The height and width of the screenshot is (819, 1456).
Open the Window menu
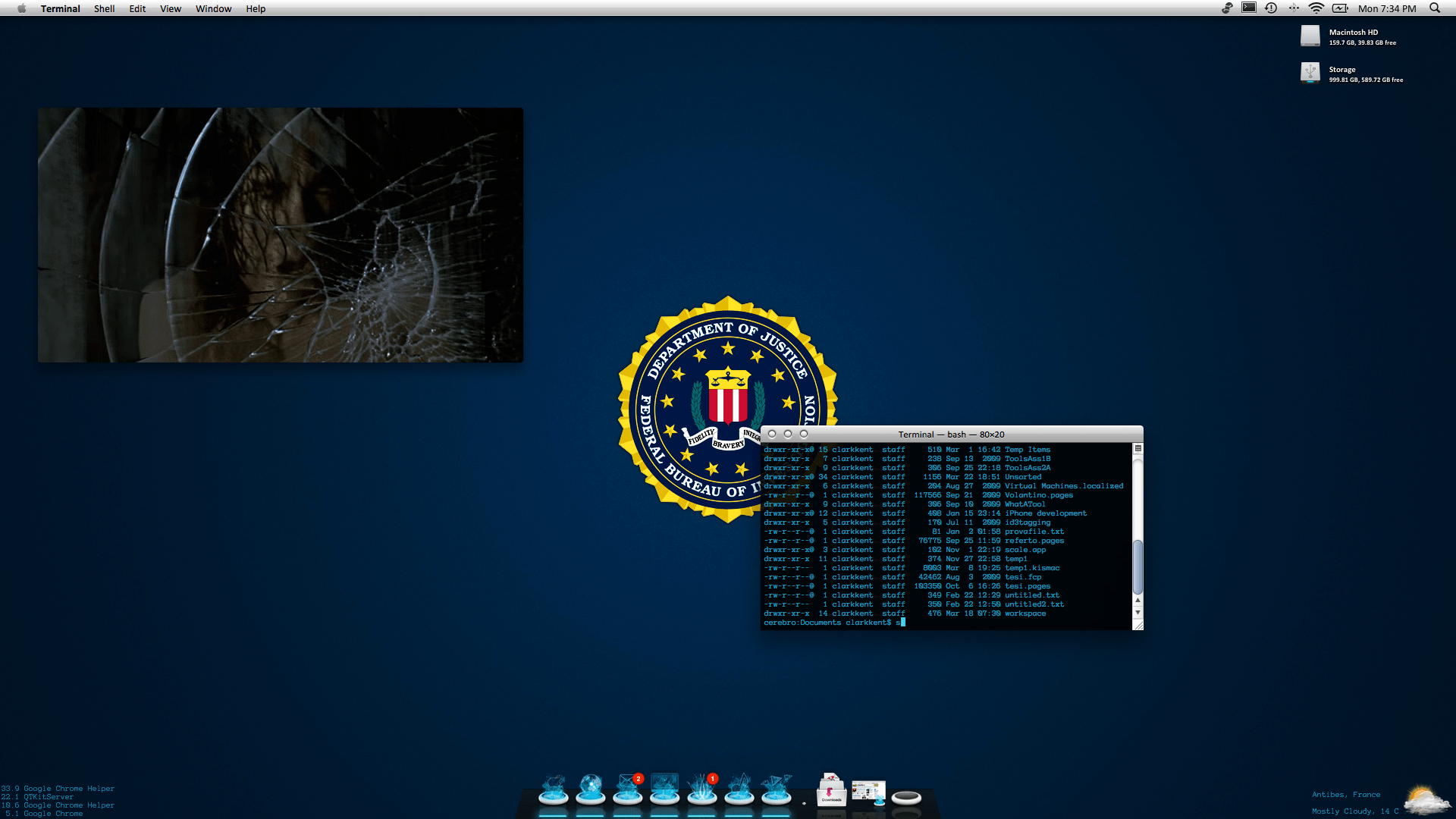(x=213, y=9)
